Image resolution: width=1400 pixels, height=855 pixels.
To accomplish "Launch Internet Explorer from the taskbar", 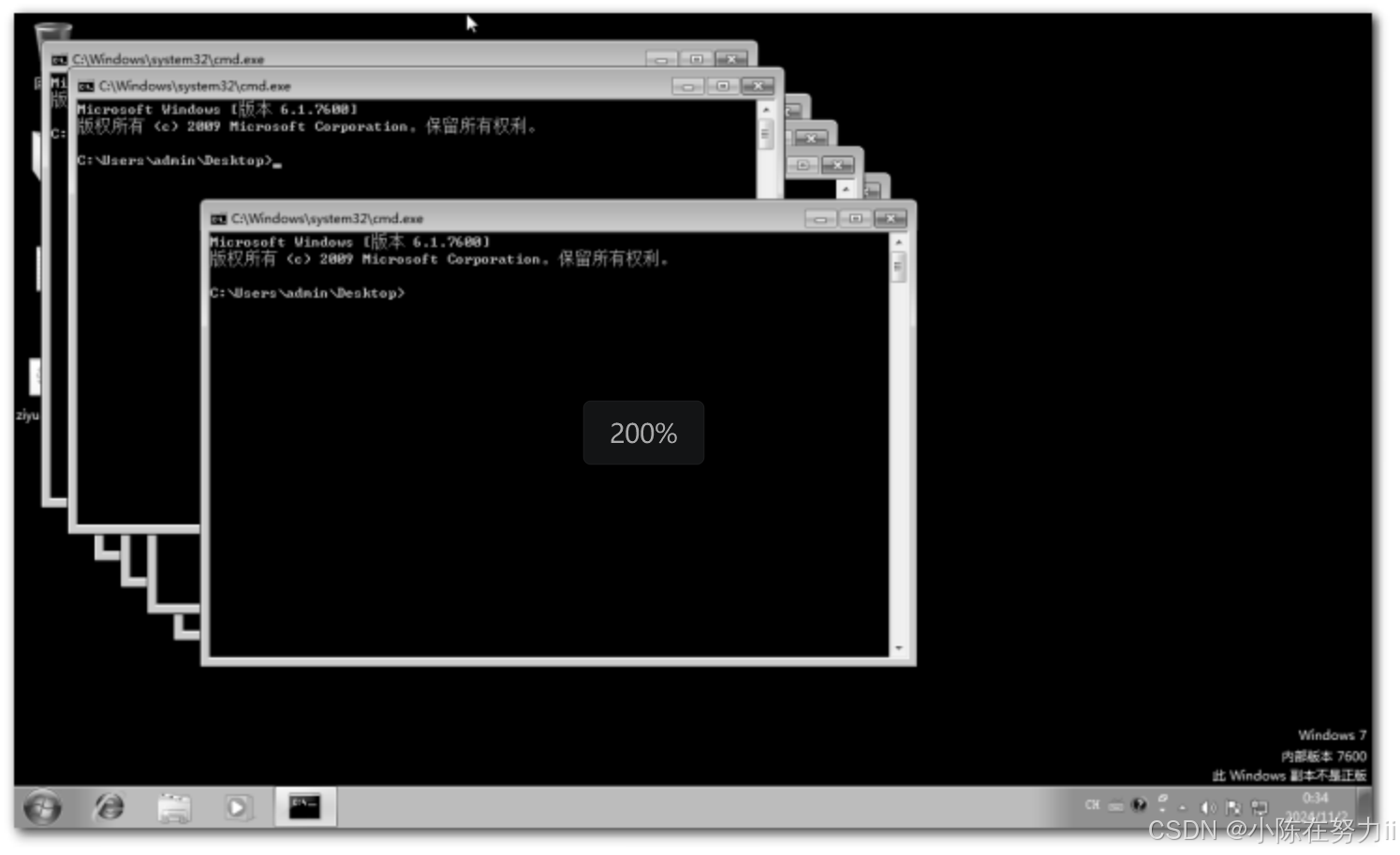I will click(110, 807).
